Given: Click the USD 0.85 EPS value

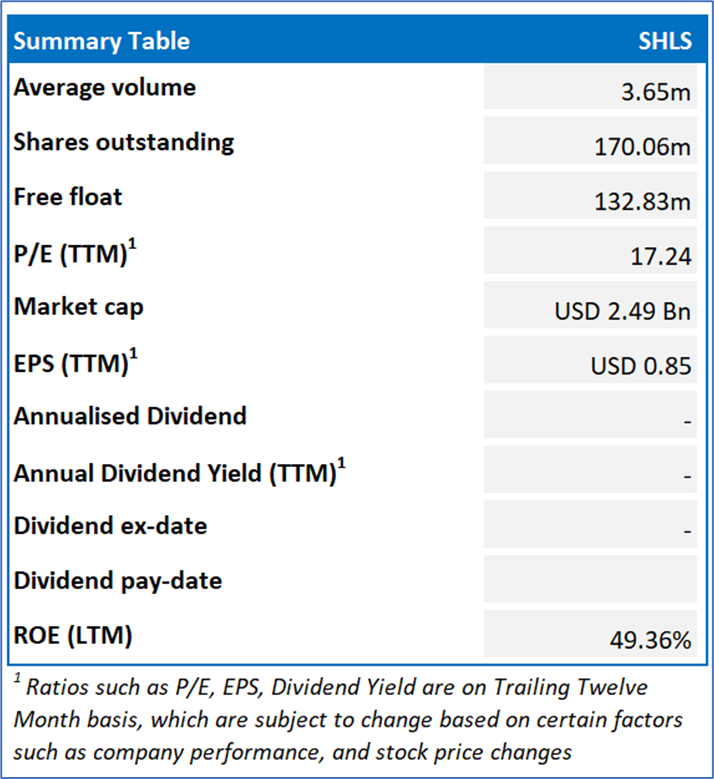Looking at the screenshot, I should pos(641,367).
